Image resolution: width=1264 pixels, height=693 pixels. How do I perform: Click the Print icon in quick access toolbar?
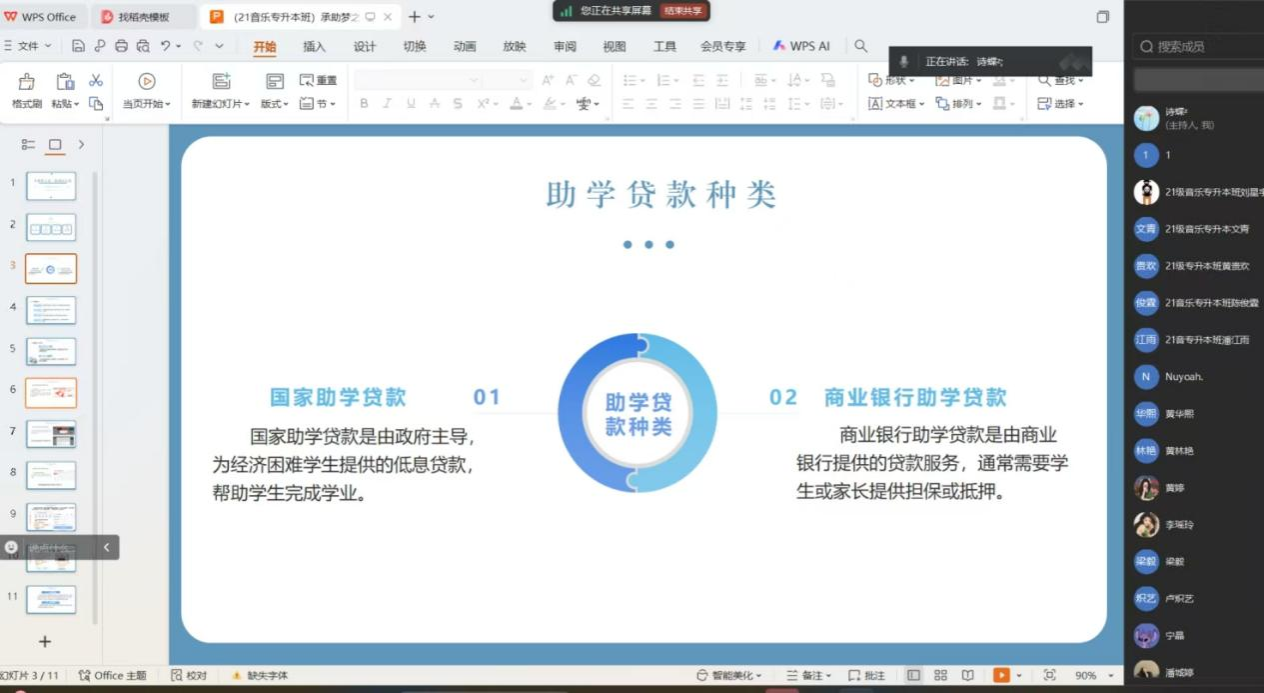click(121, 46)
